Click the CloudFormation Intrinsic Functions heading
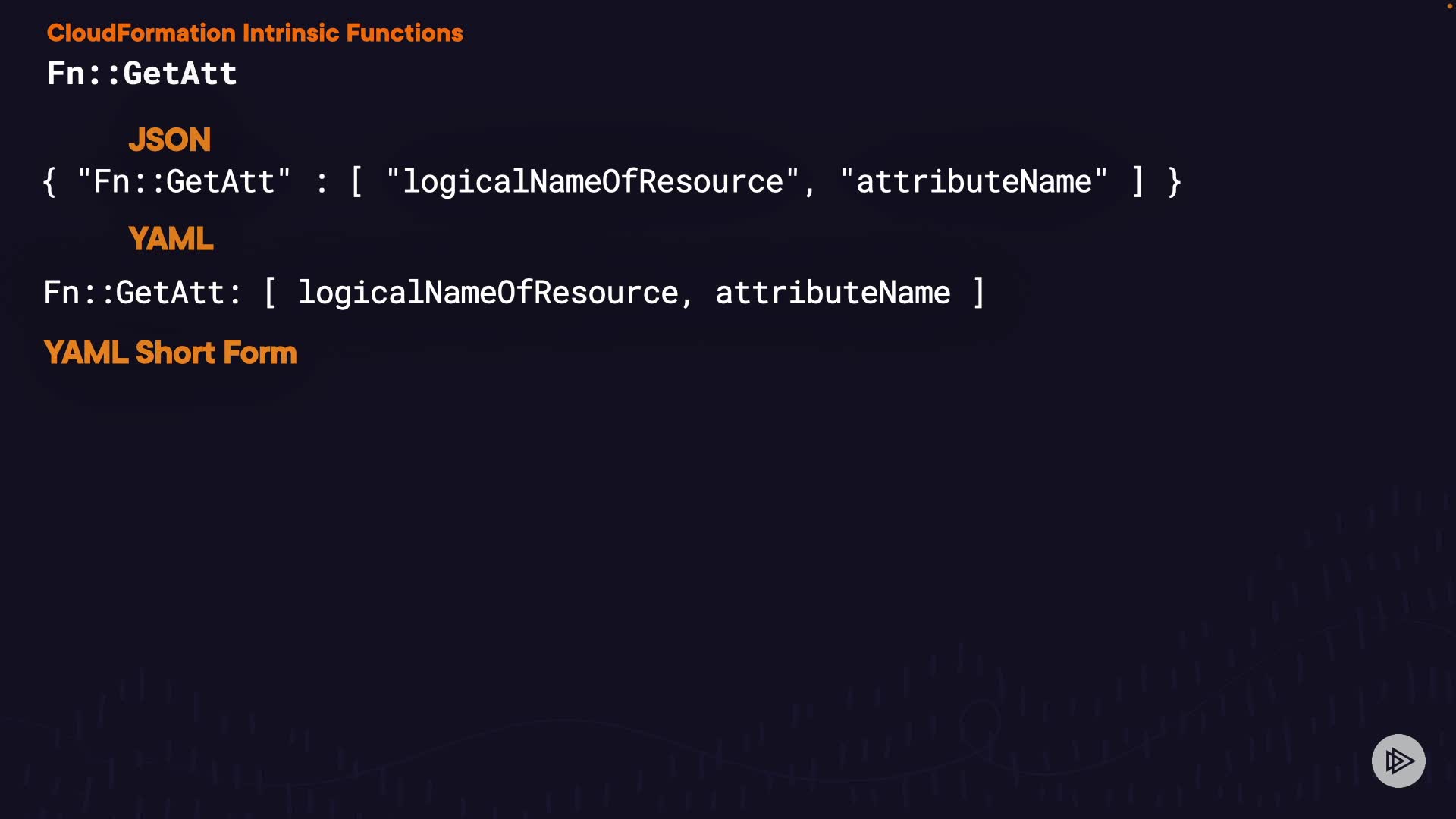 point(255,33)
